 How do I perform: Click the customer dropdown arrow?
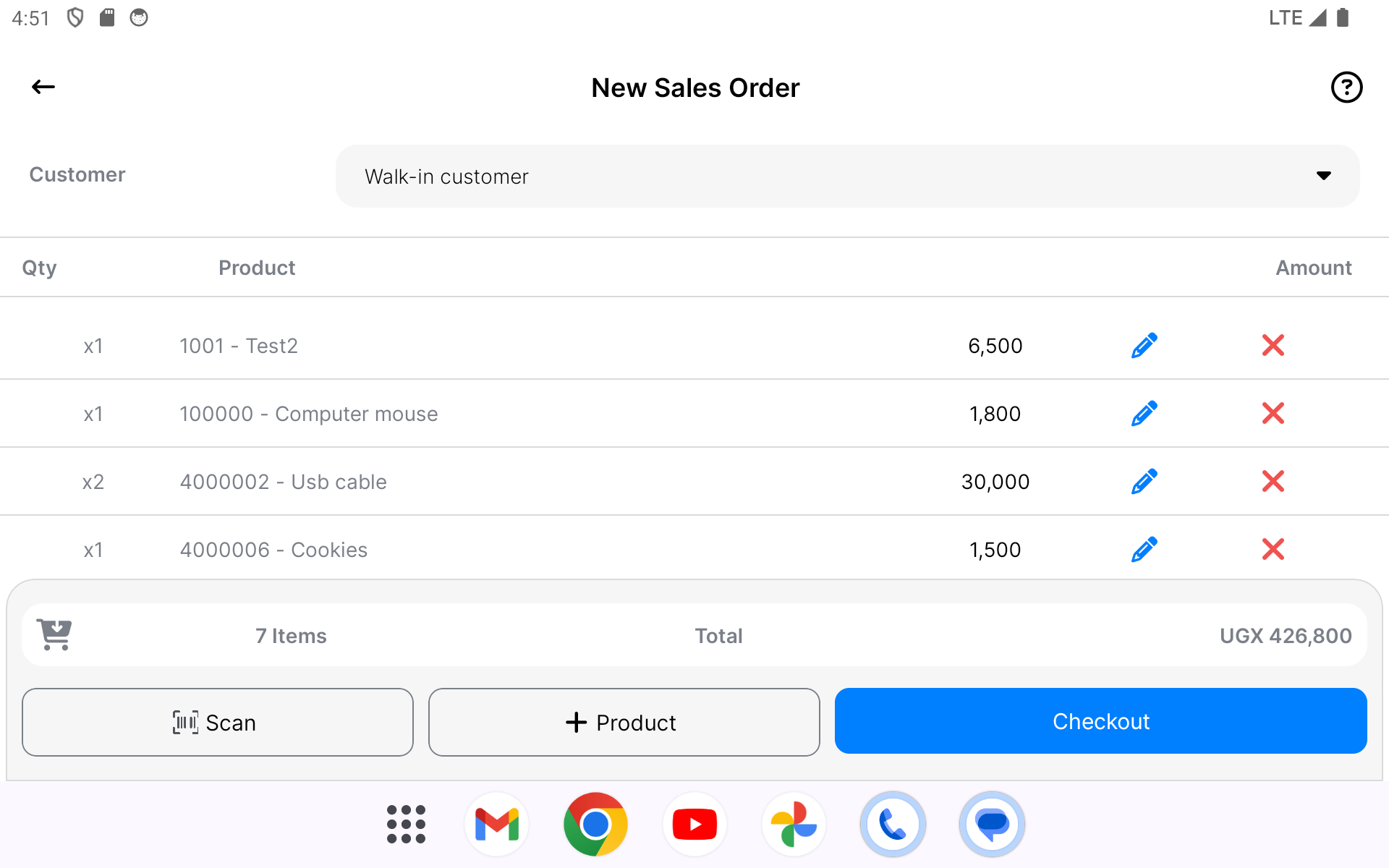(1323, 176)
